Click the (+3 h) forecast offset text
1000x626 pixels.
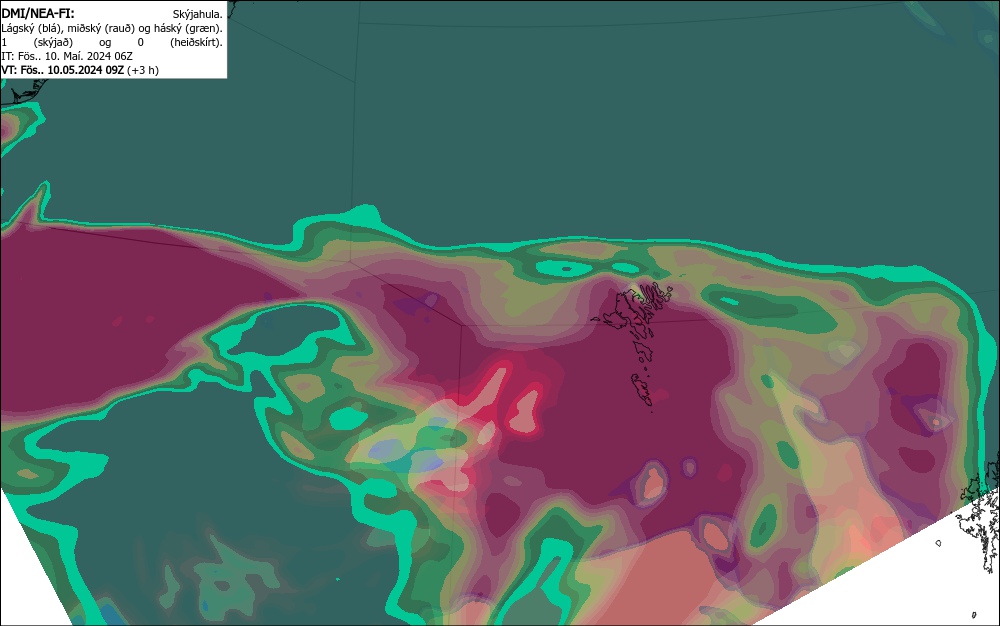pos(143,70)
